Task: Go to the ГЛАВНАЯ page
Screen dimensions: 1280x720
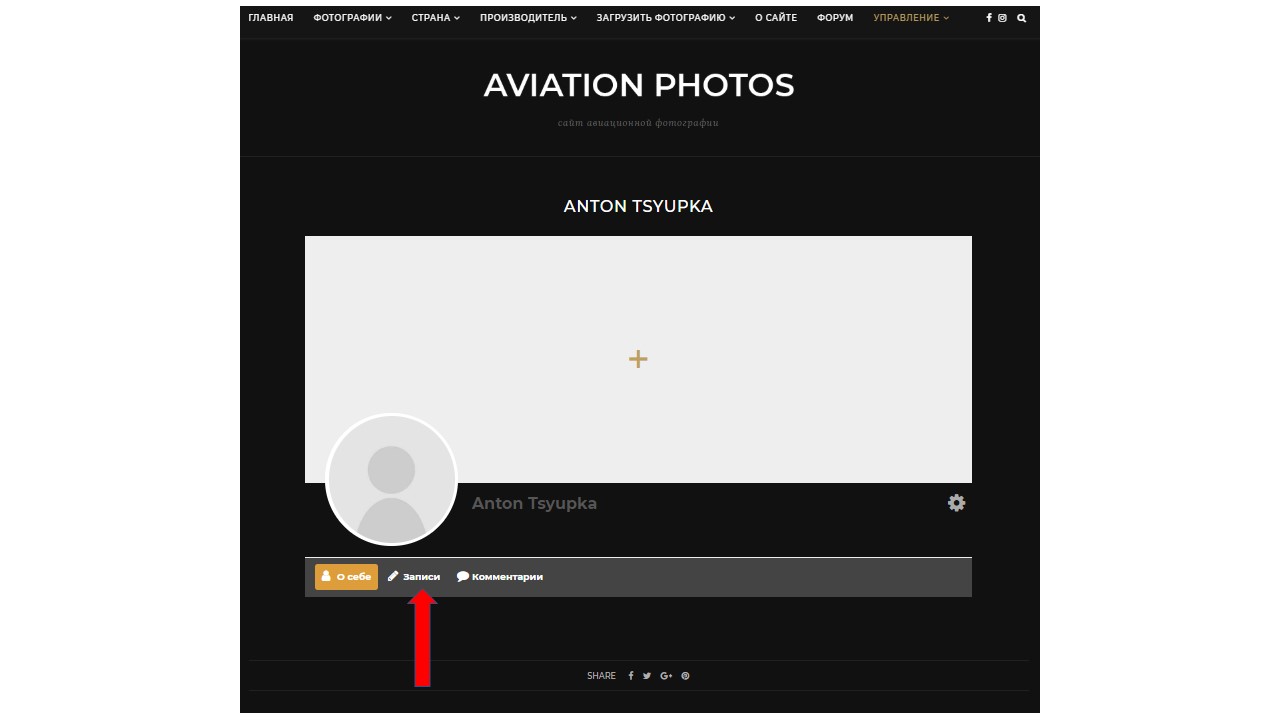Action: 271,18
